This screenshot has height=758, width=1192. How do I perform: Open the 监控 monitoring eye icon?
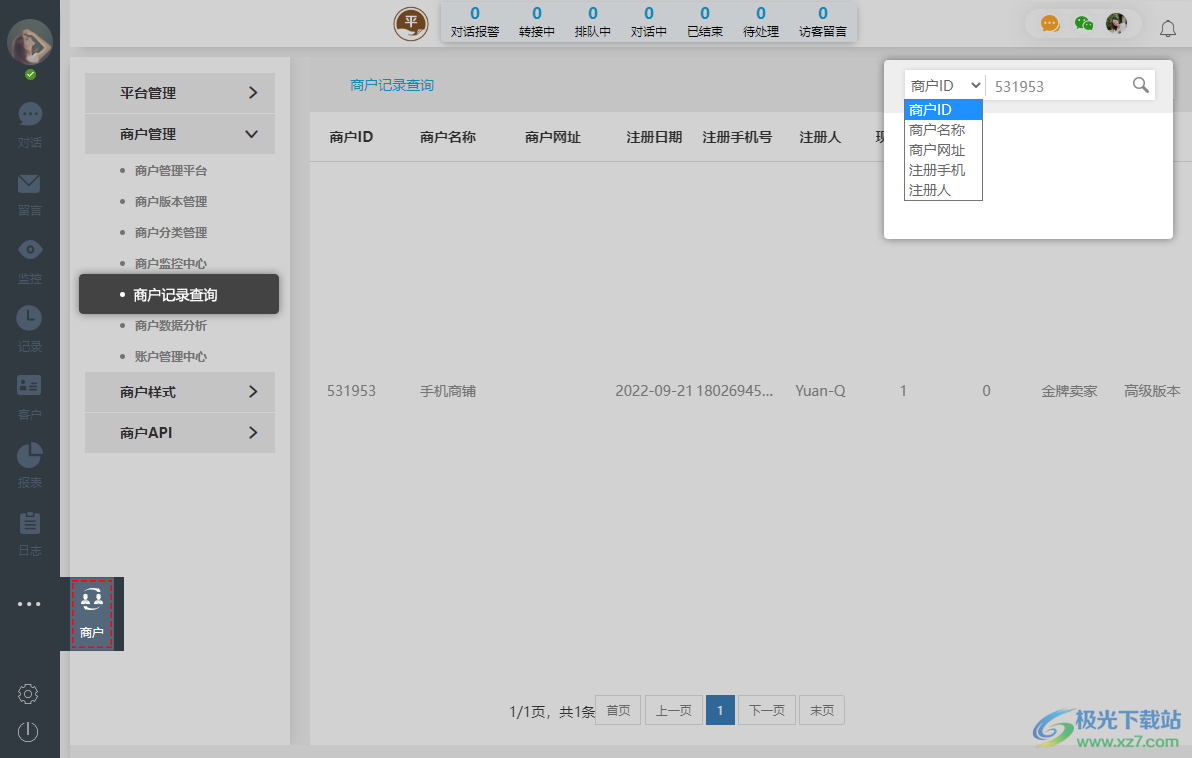point(29,250)
